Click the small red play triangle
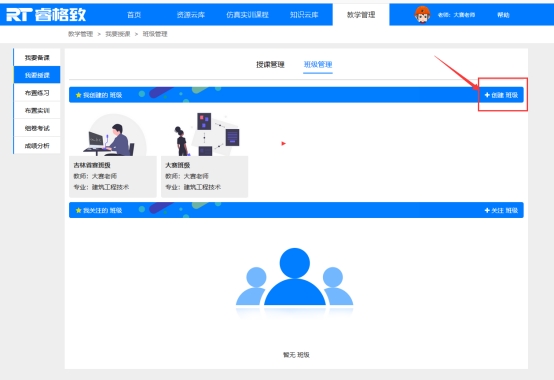554x380 pixels. pos(283,143)
